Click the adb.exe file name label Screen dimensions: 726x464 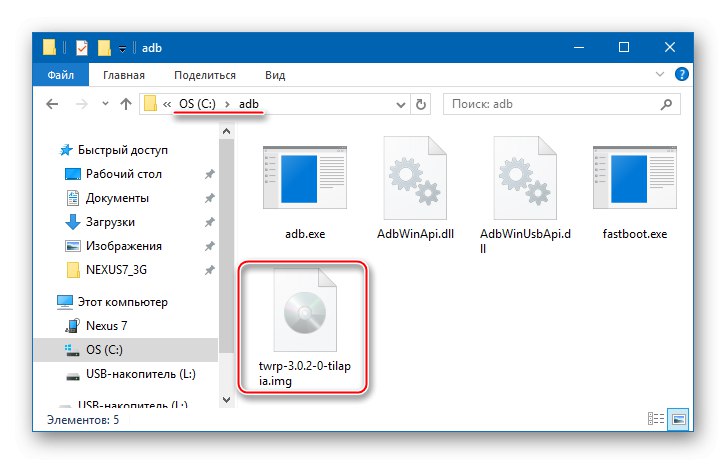coord(305,234)
